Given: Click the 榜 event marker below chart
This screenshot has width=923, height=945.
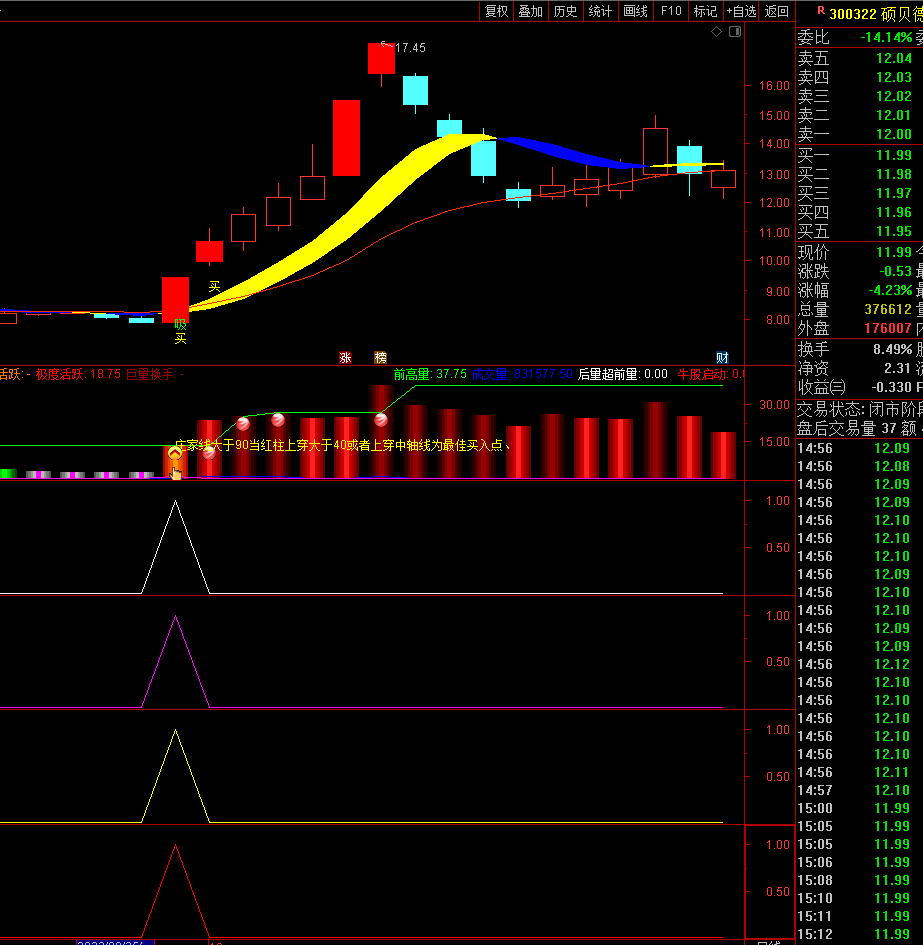Looking at the screenshot, I should point(380,358).
